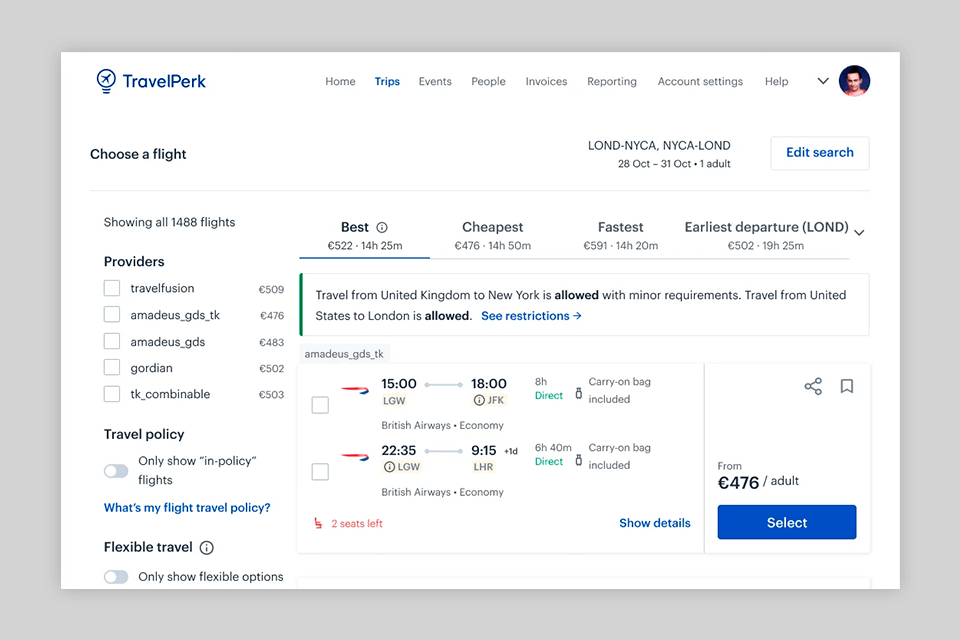The height and width of the screenshot is (640, 960).
Task: Click the British Airways logo on 22:35 flight
Action: coord(355,456)
